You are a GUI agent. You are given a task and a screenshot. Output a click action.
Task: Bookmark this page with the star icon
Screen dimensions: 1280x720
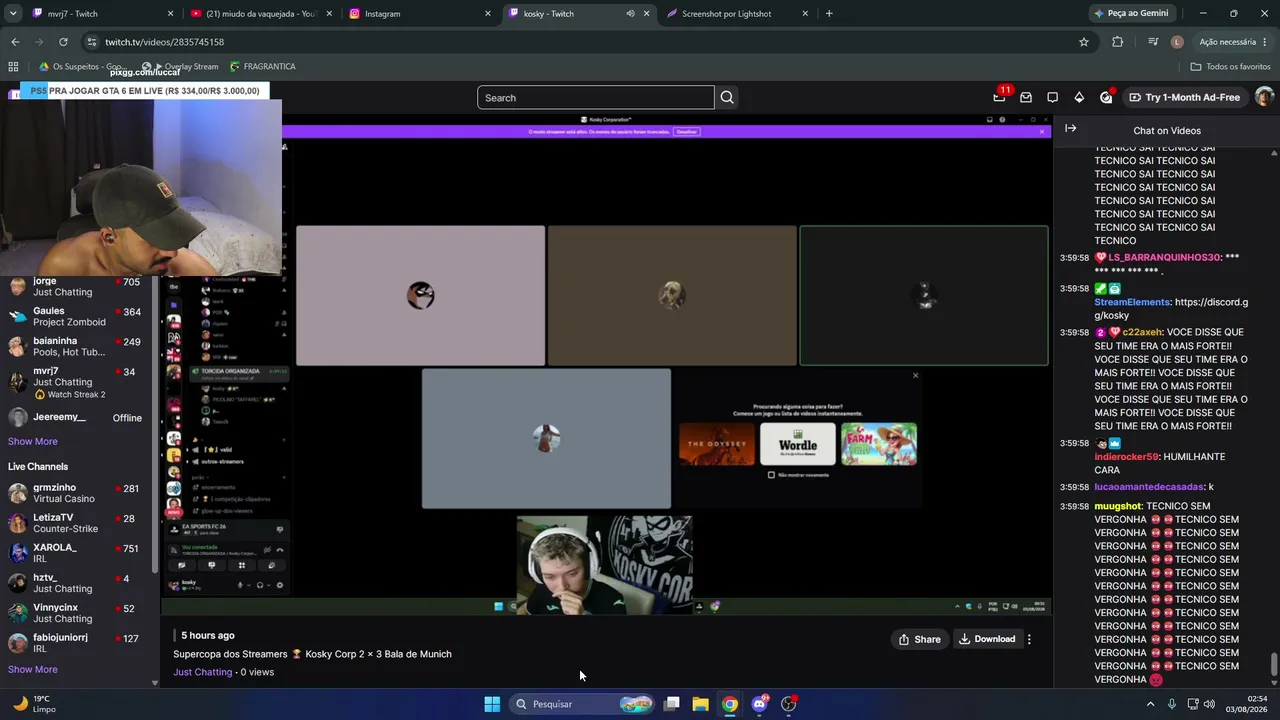pyautogui.click(x=1084, y=42)
